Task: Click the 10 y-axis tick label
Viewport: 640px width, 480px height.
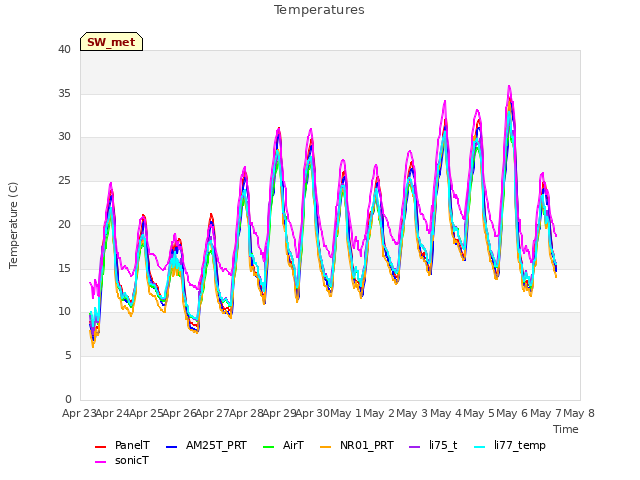Action: (x=64, y=312)
